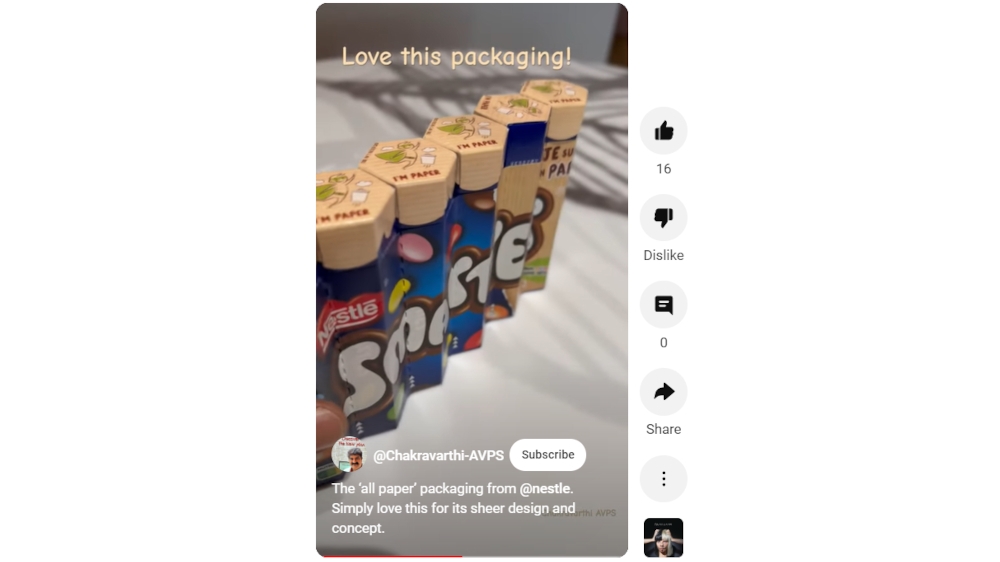Share this Short via the arrow icon
This screenshot has height=562, width=1000.
pyautogui.click(x=663, y=392)
